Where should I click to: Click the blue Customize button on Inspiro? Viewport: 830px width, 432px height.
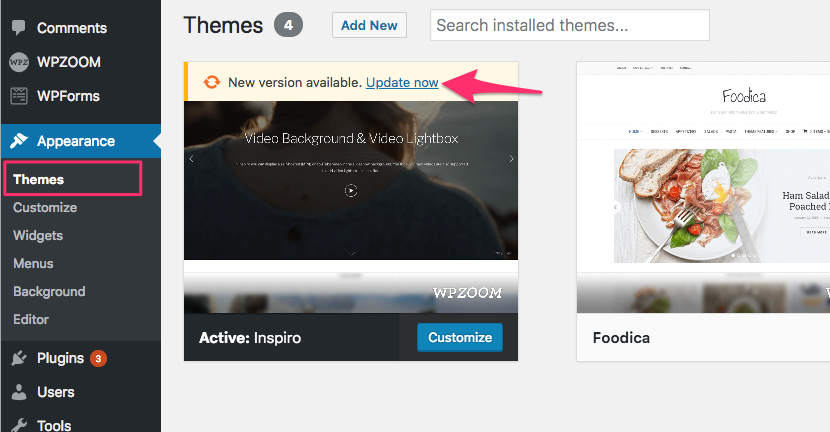pyautogui.click(x=460, y=337)
